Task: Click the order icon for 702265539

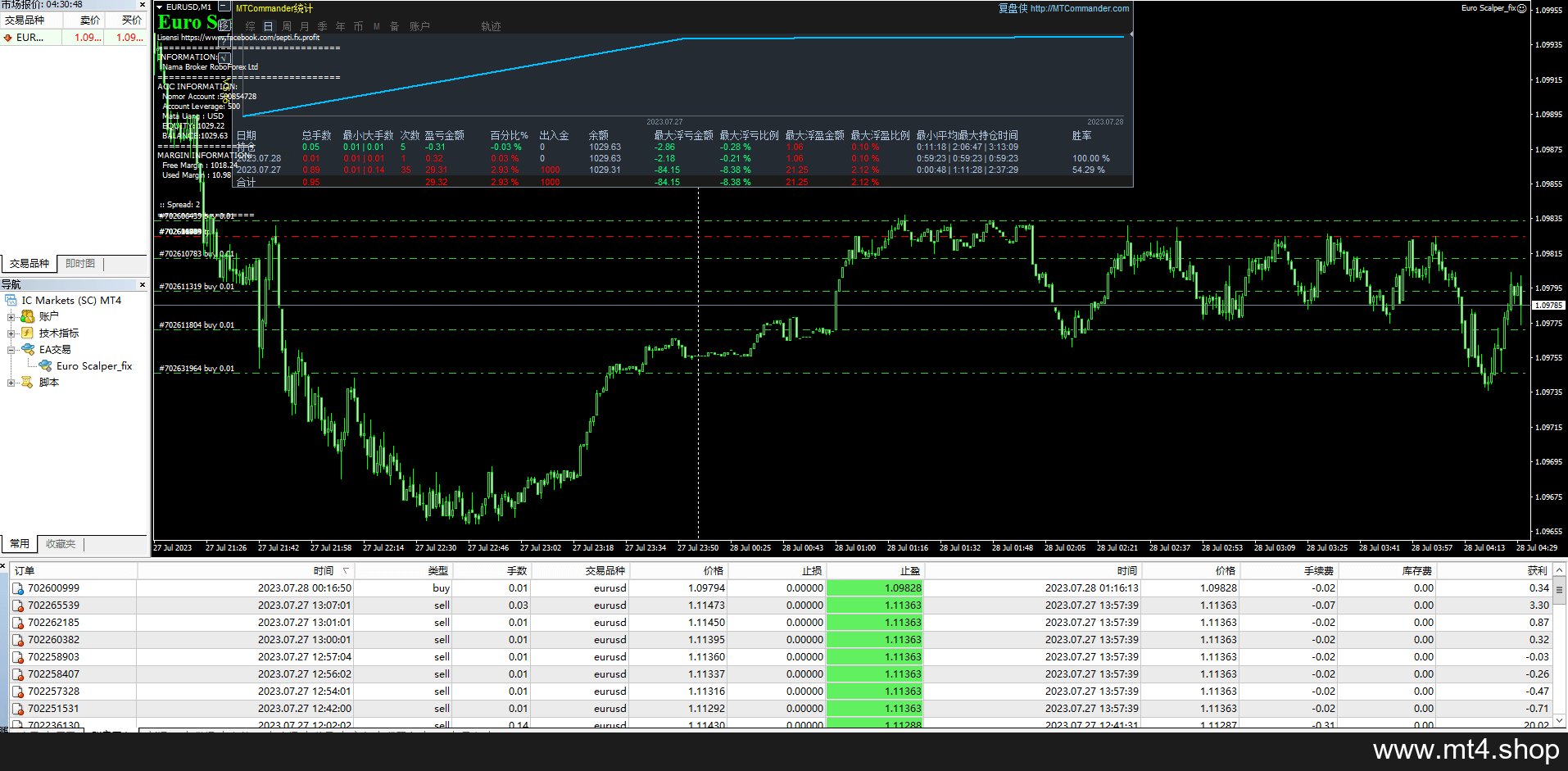Action: [18, 605]
